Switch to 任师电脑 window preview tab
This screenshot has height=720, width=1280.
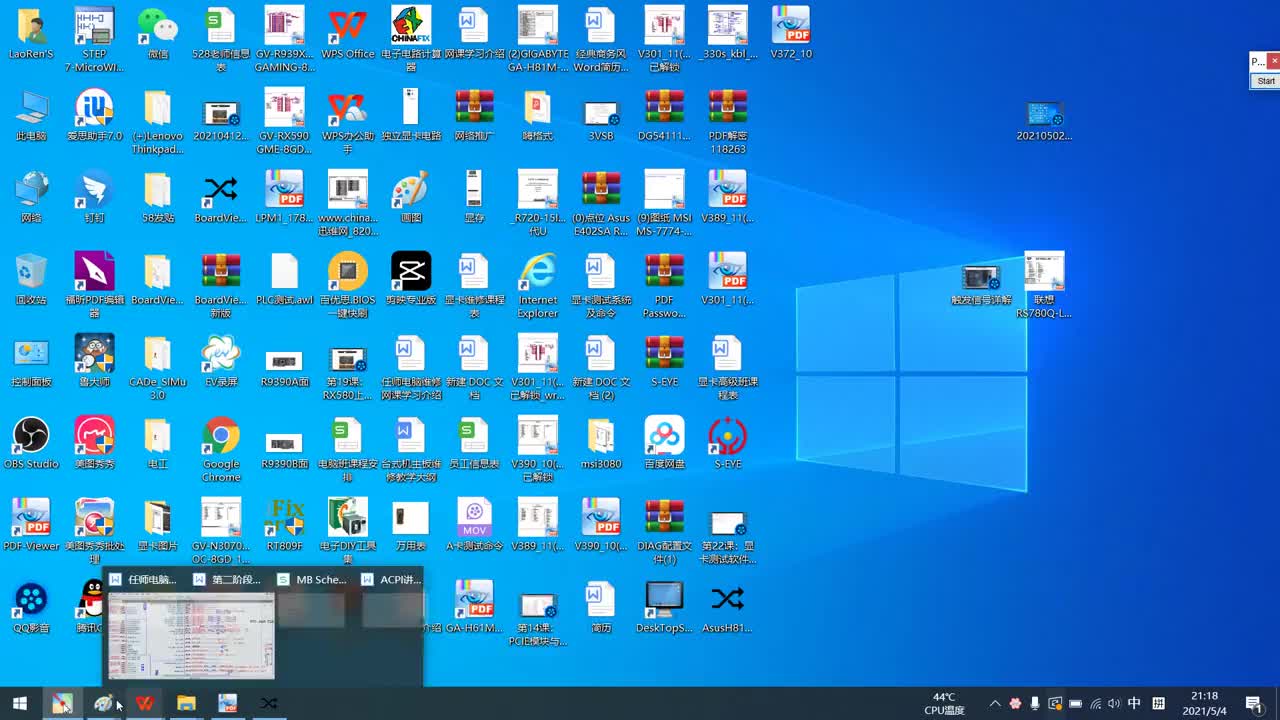[144, 579]
